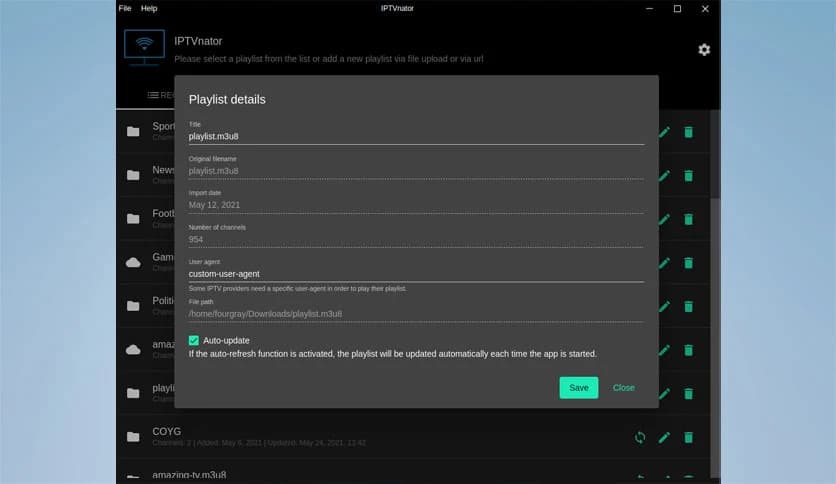Refresh the COYG playlist
Screen dimensions: 836x484
click(640, 438)
